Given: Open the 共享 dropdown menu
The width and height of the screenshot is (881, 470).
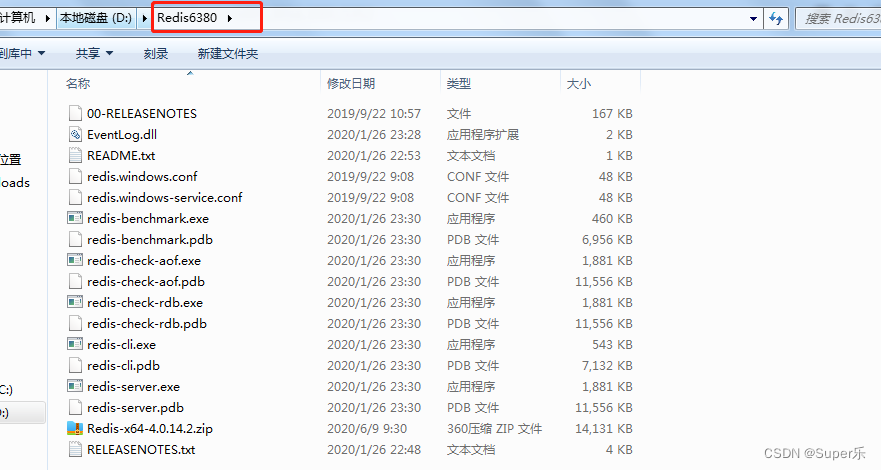Looking at the screenshot, I should pos(94,53).
